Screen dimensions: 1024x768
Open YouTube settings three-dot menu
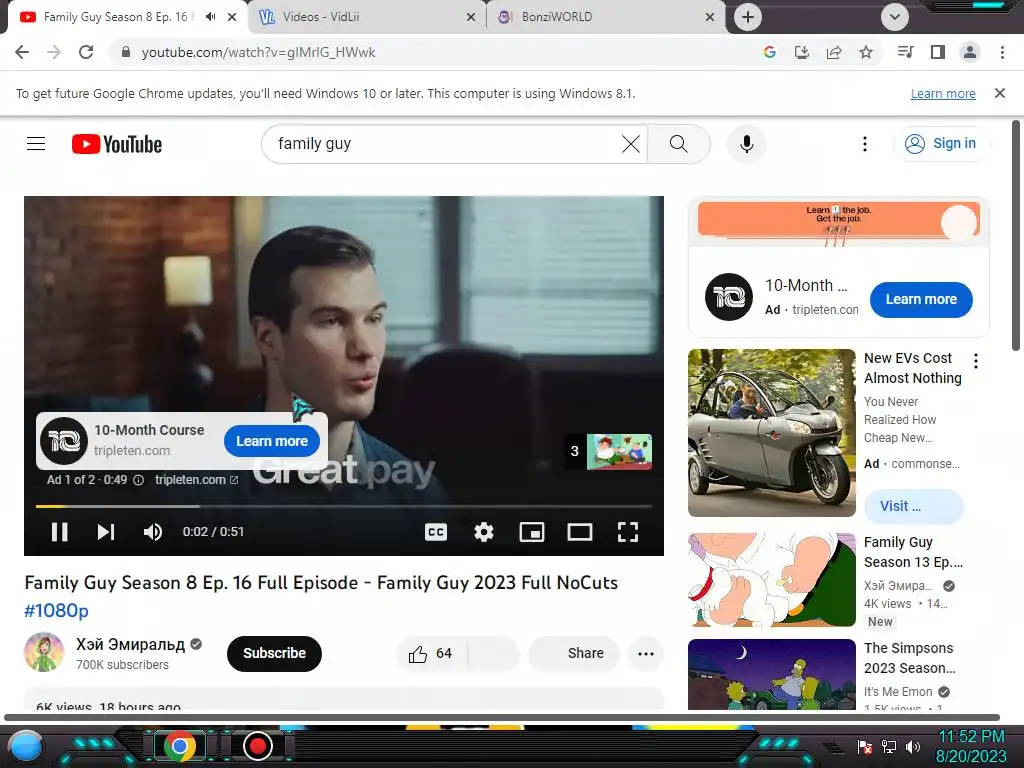[x=865, y=144]
